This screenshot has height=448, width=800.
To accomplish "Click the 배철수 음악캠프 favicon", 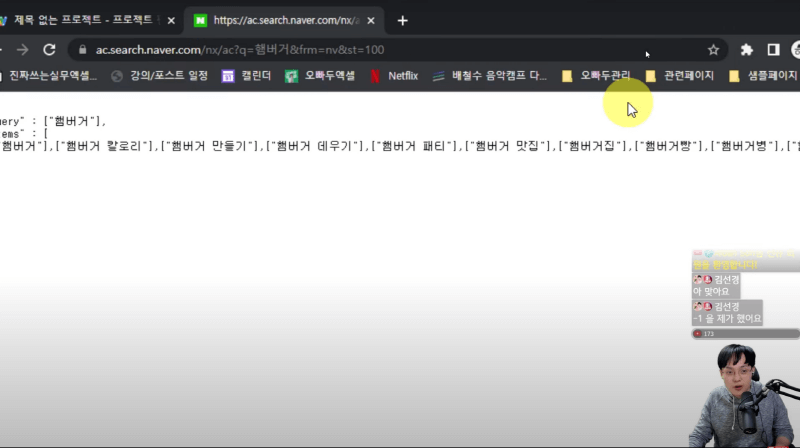I will [x=438, y=76].
